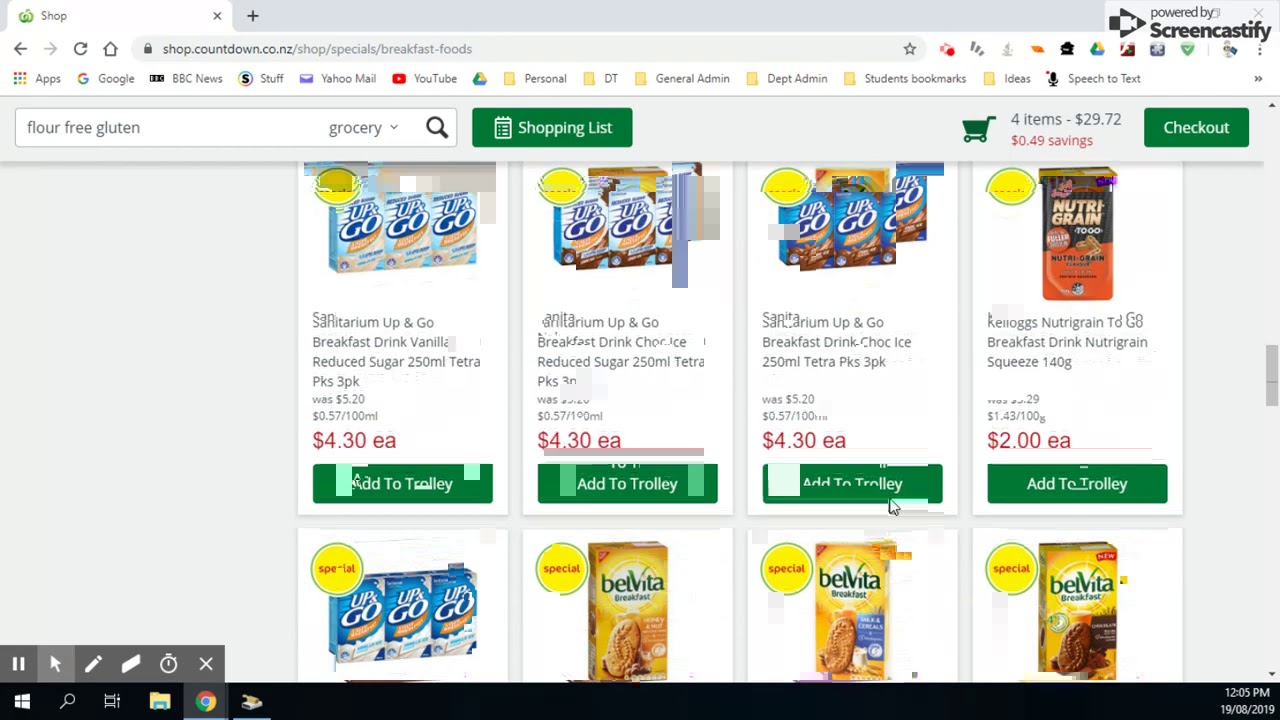Screen dimensions: 1280x720
Task: Pause the Screencastify recording
Action: pos(18,664)
